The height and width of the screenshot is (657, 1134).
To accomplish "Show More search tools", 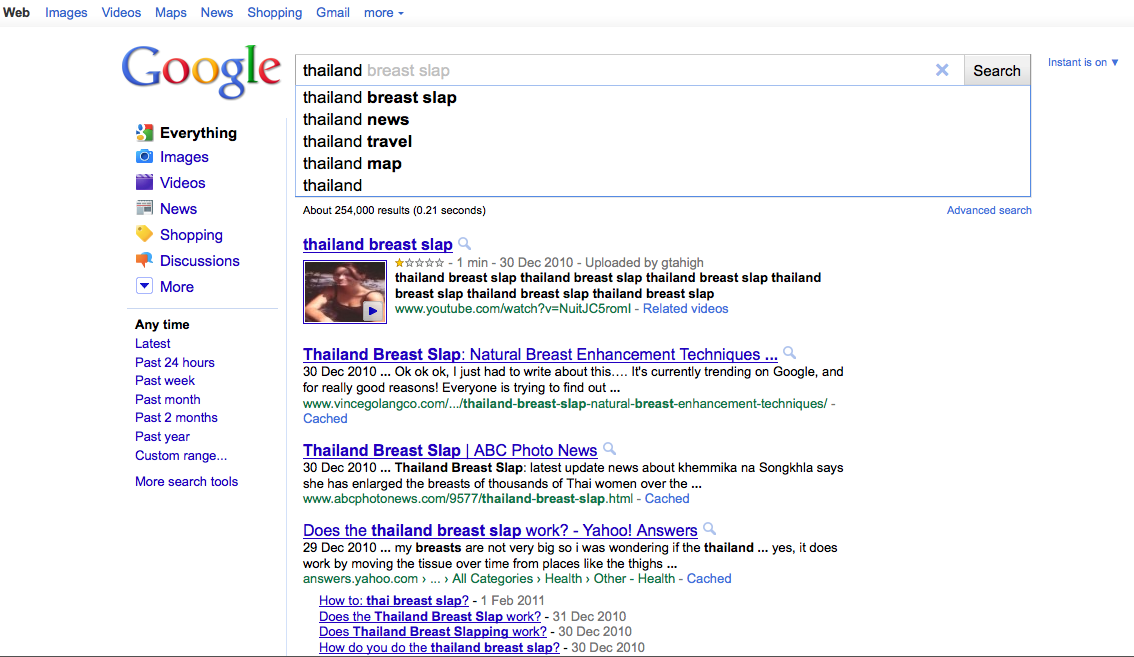I will pos(187,481).
